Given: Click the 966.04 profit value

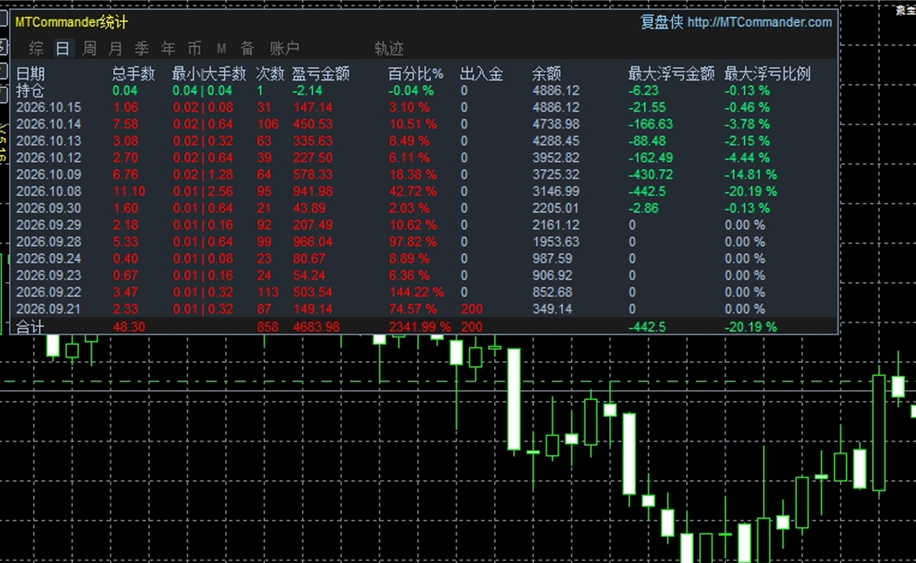Looking at the screenshot, I should (313, 242).
